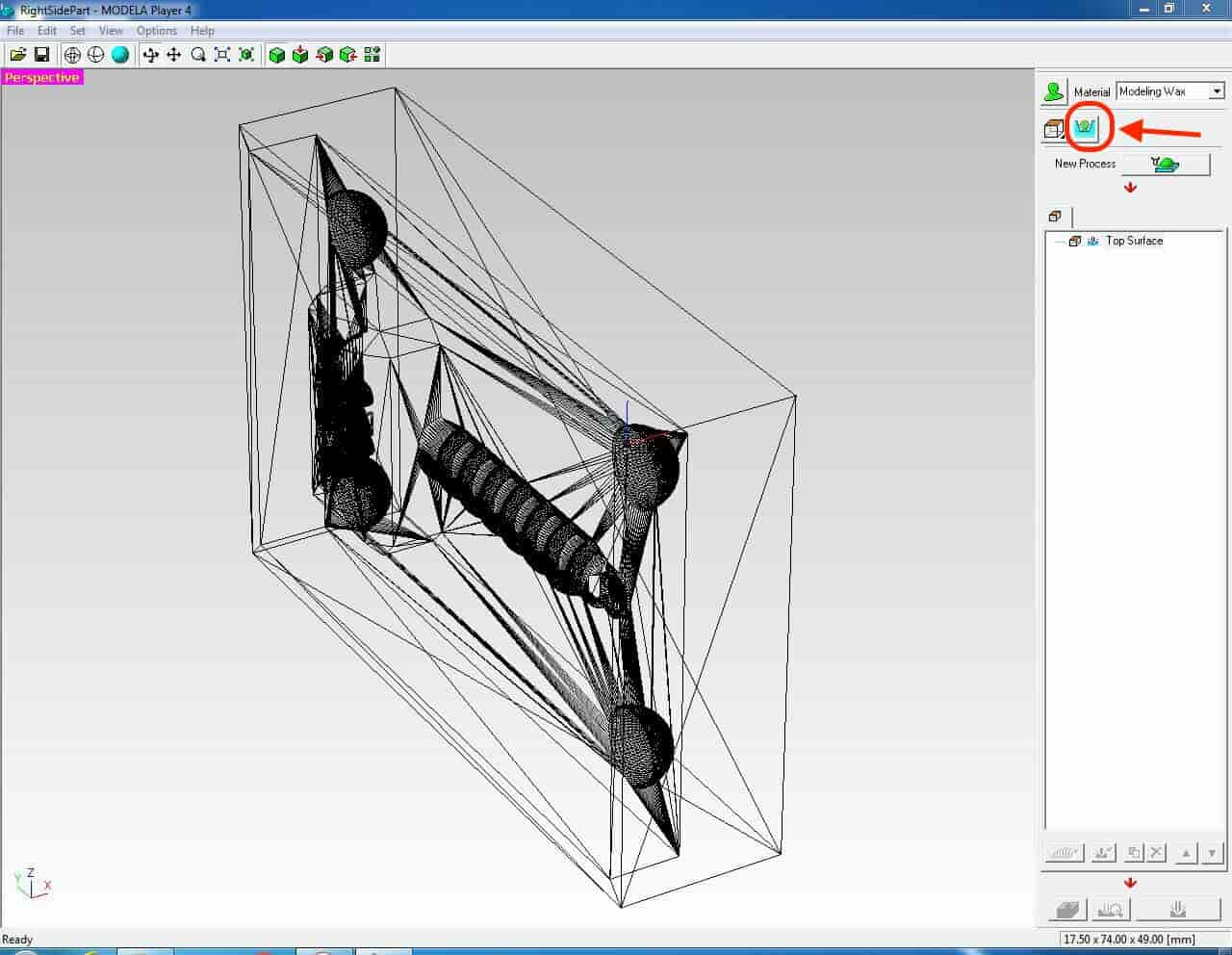Move process down with down-arrow button
This screenshot has width=1232, height=955.
(x=1211, y=853)
